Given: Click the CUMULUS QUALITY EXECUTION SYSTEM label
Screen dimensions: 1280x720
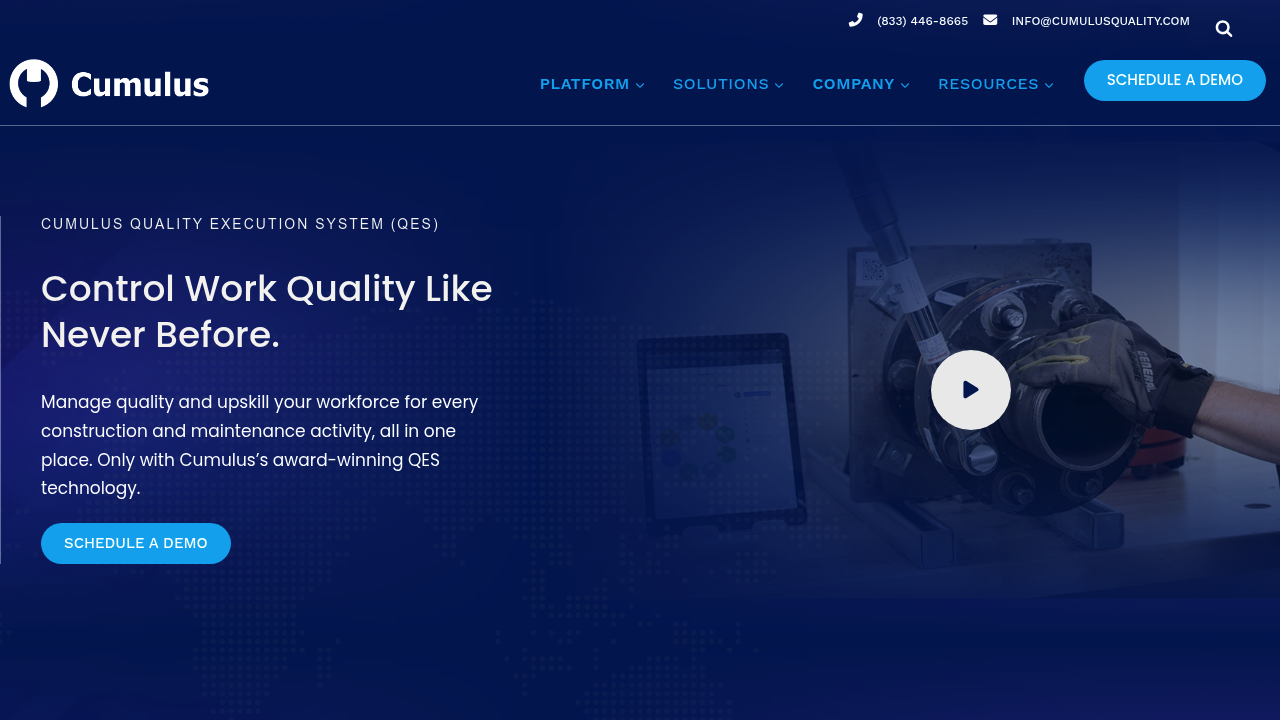Looking at the screenshot, I should pyautogui.click(x=240, y=223).
